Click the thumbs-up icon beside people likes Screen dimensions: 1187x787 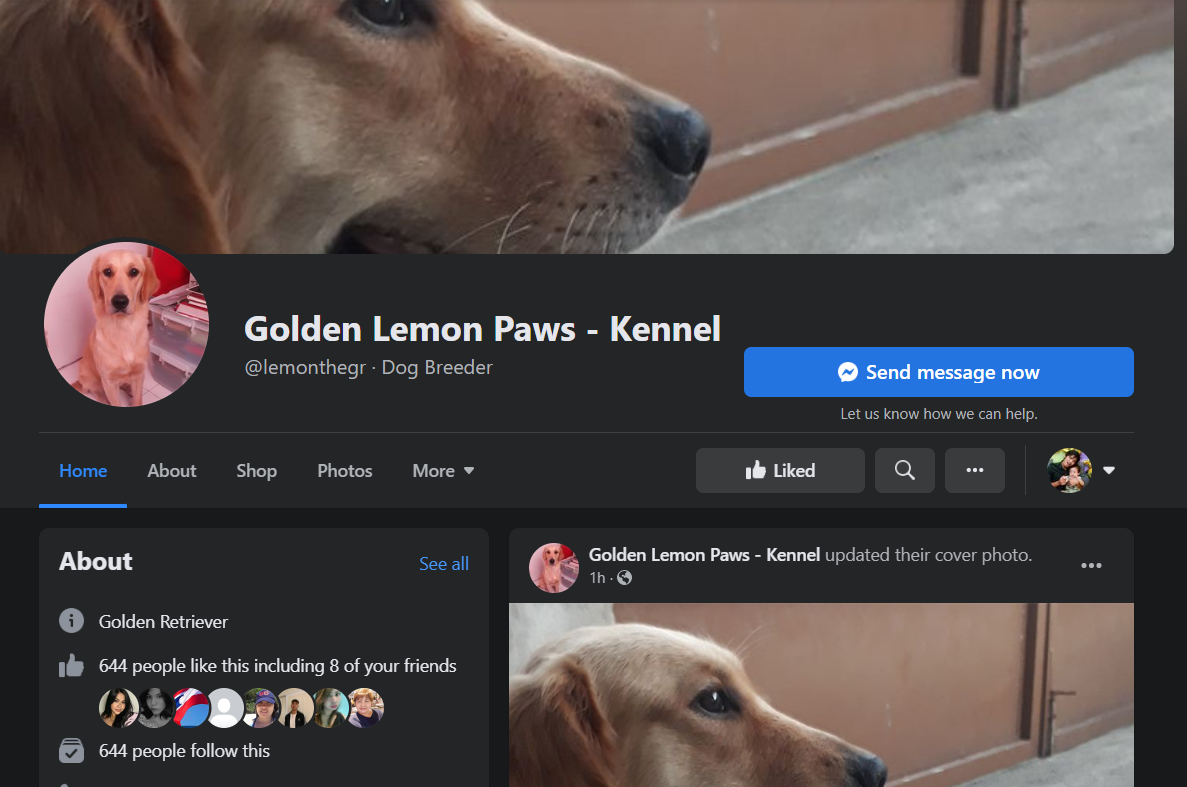(x=71, y=665)
